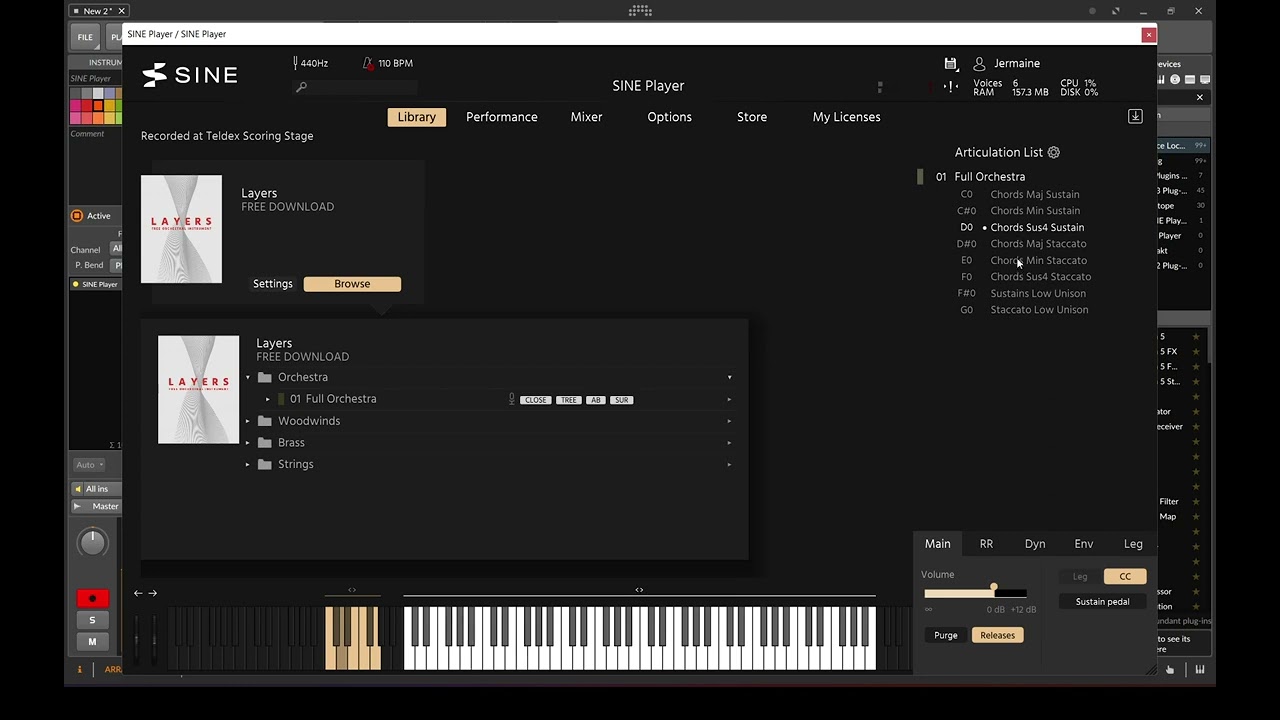The width and height of the screenshot is (1280, 720).
Task: Toggle the Releases button
Action: tap(997, 635)
